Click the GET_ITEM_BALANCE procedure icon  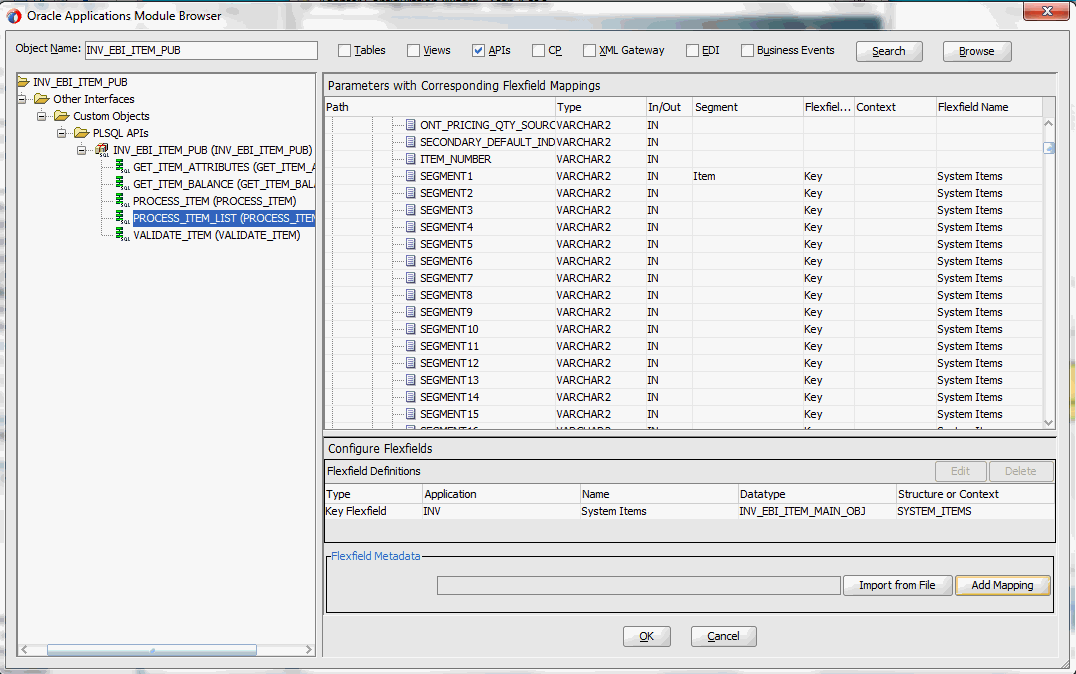pos(122,184)
